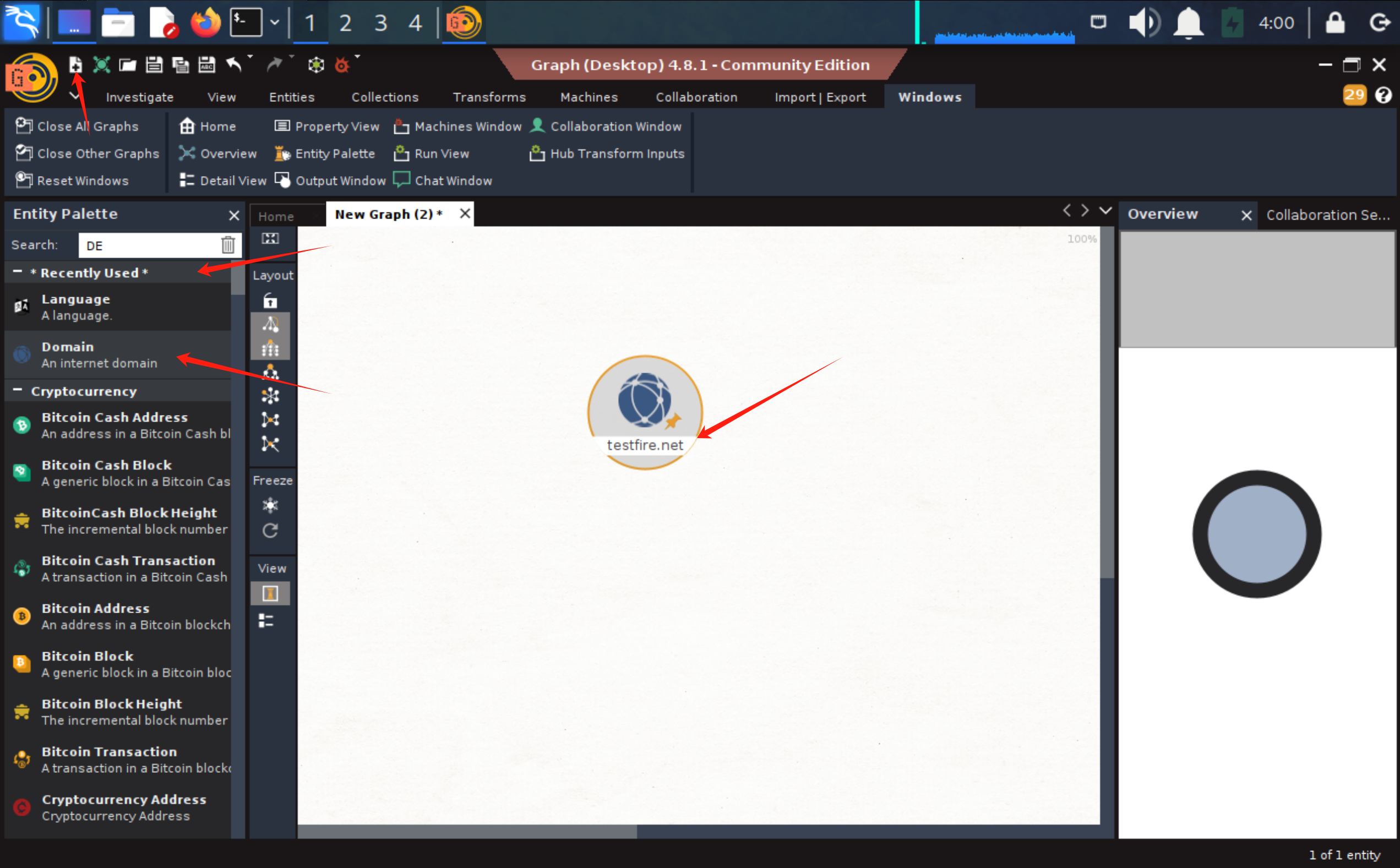Image resolution: width=1400 pixels, height=868 pixels.
Task: Click the New Graph icon in toolbar
Action: click(x=75, y=64)
